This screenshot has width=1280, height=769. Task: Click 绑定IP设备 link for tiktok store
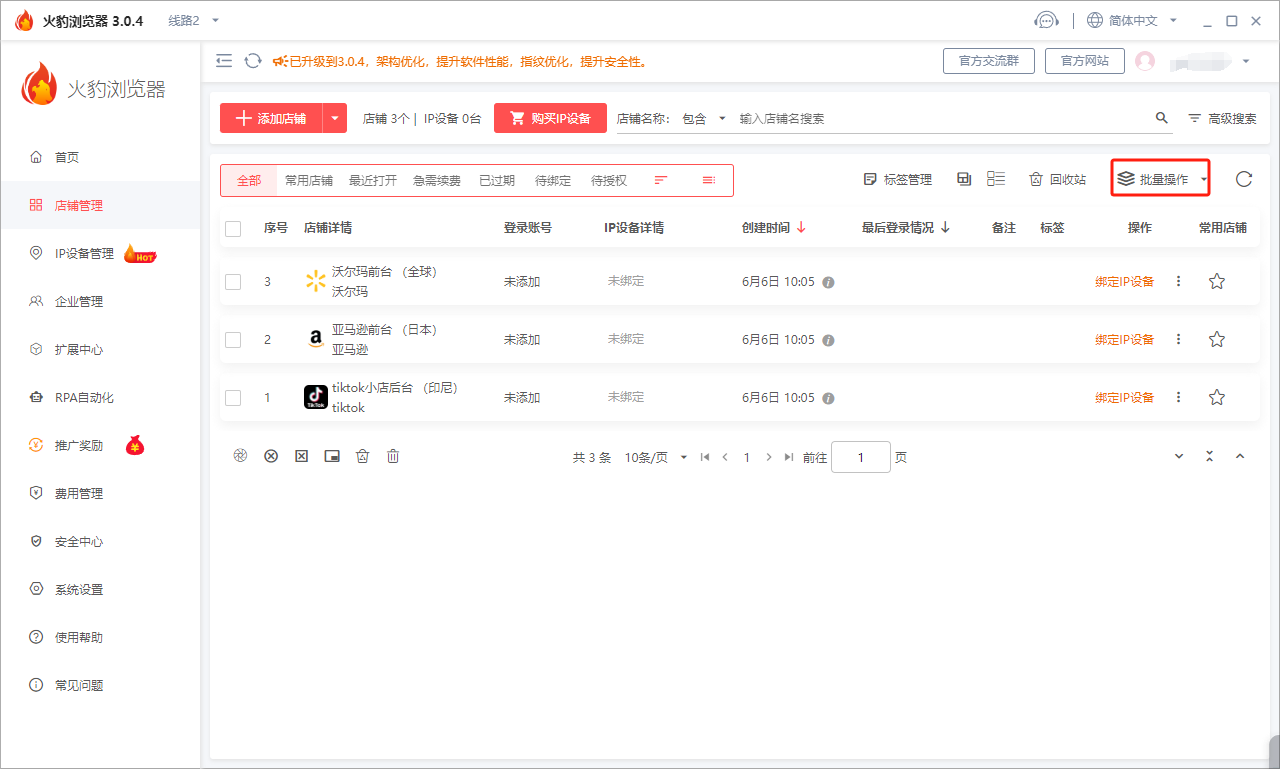coord(1124,398)
